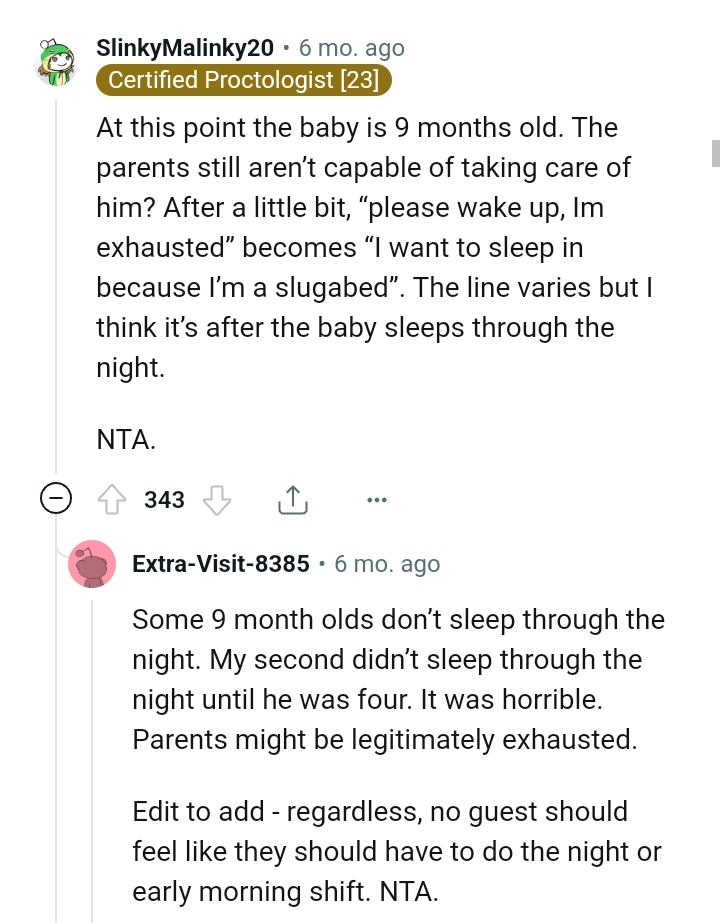Open the share options for the comment
This screenshot has width=720, height=923.
coord(292,499)
